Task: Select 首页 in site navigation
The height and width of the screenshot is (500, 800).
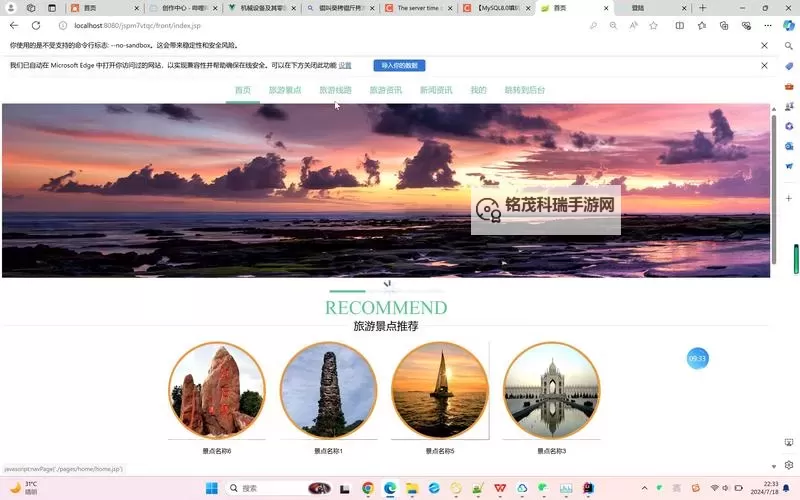Action: tap(243, 90)
